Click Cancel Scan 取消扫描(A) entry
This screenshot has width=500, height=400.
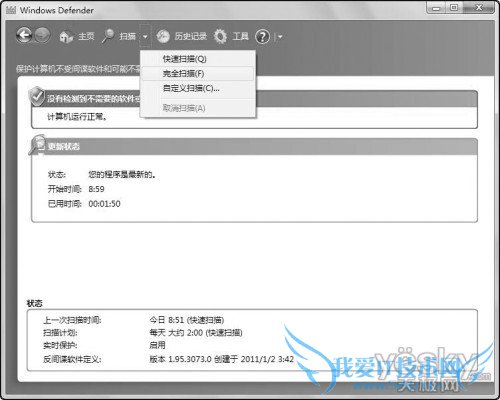198,108
